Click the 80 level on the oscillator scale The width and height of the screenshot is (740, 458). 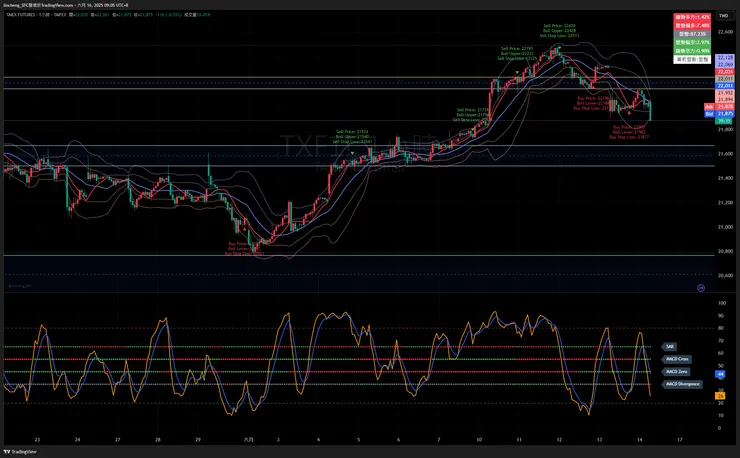pos(720,328)
